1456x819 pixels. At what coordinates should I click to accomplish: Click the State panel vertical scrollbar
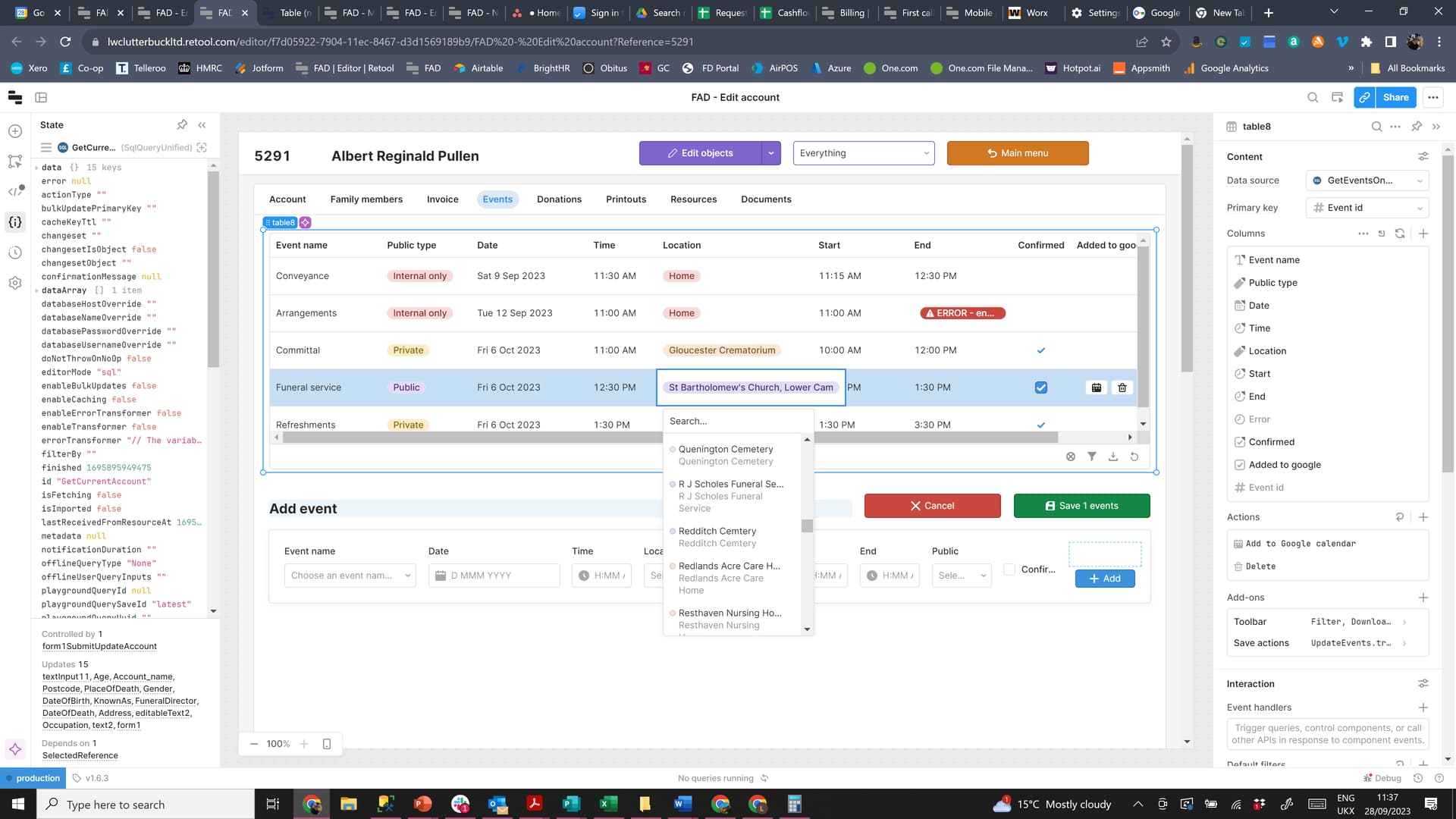pos(213,269)
